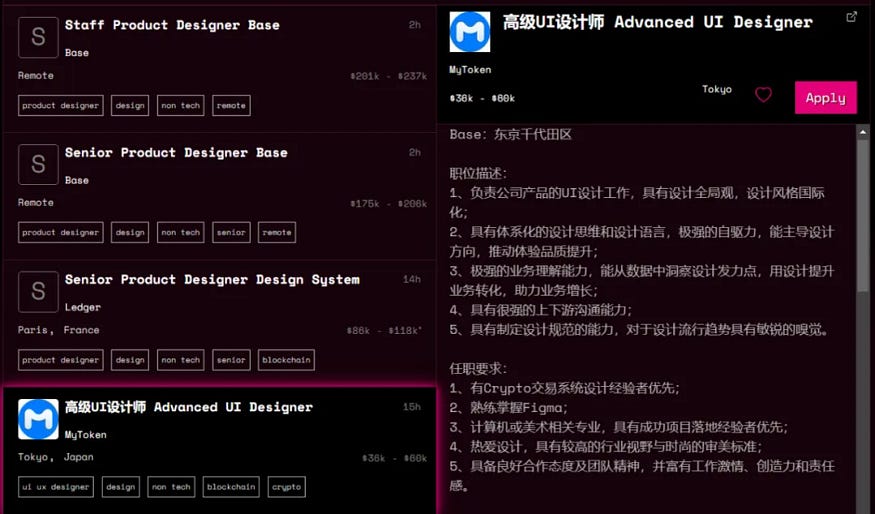This screenshot has width=875, height=514.
Task: Open Senior Product Designer Base listing title
Action: click(x=176, y=152)
